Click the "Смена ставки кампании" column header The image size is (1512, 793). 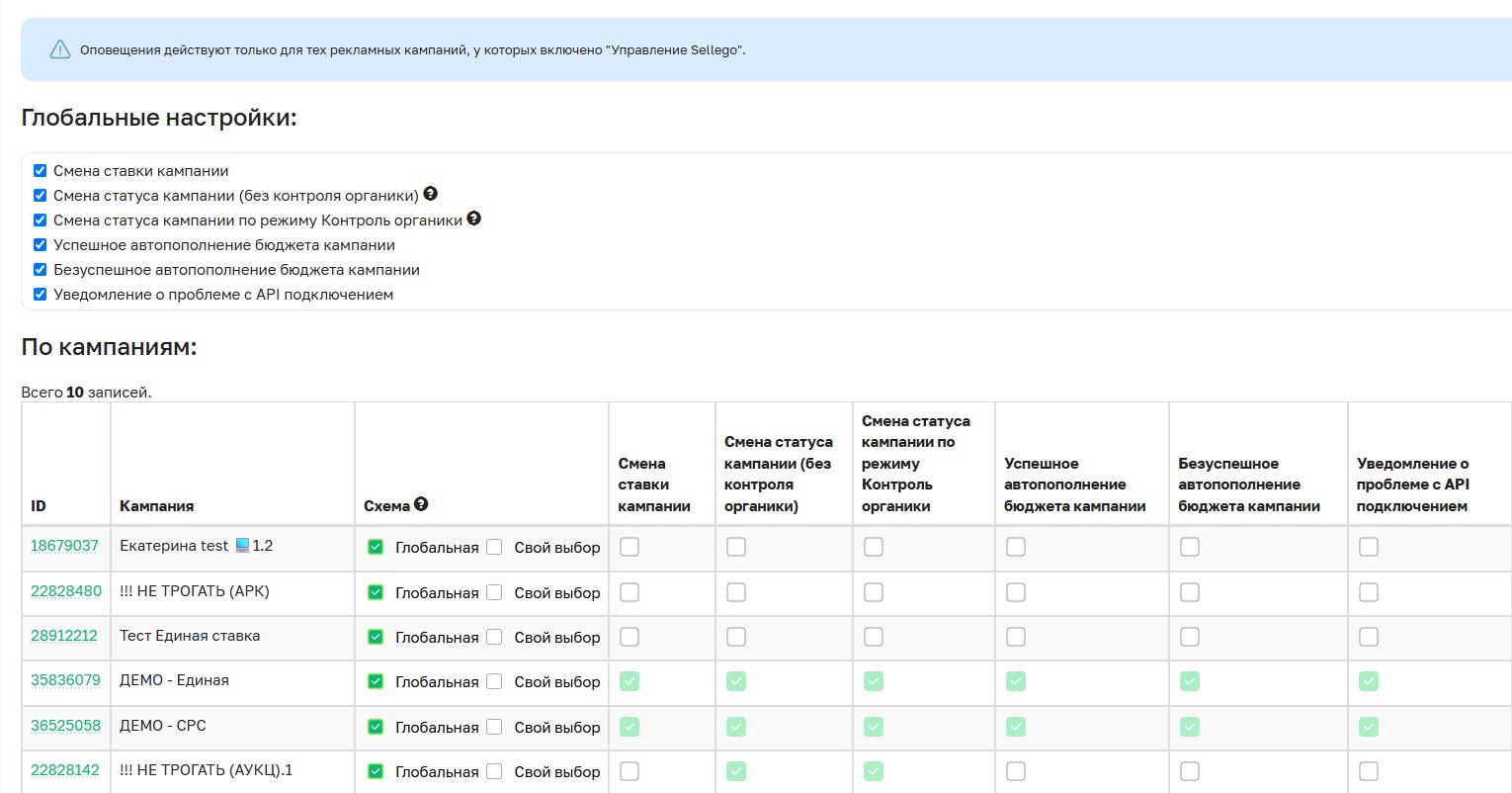click(x=654, y=485)
